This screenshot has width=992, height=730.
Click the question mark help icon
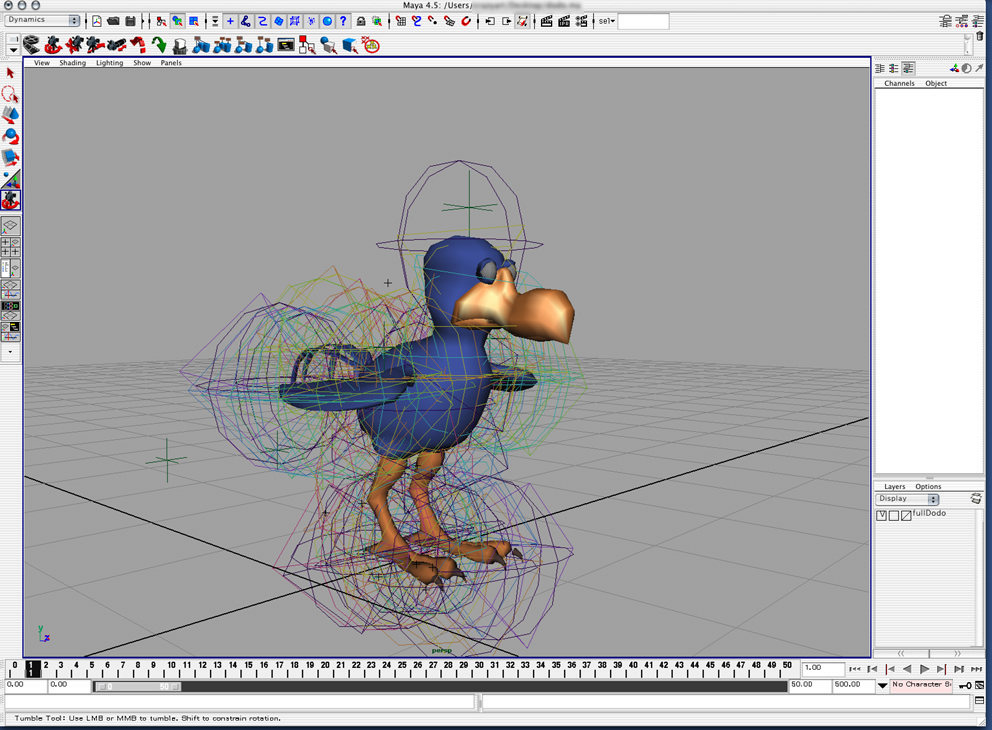coord(343,21)
